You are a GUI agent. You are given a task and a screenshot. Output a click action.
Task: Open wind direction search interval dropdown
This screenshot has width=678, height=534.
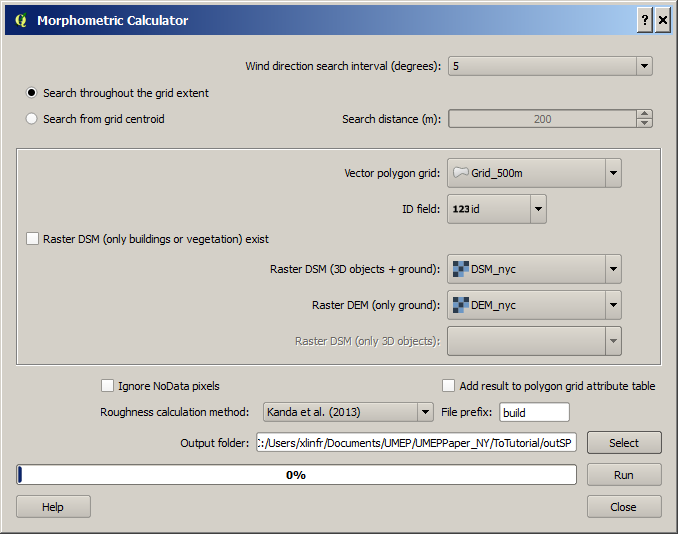coord(644,66)
